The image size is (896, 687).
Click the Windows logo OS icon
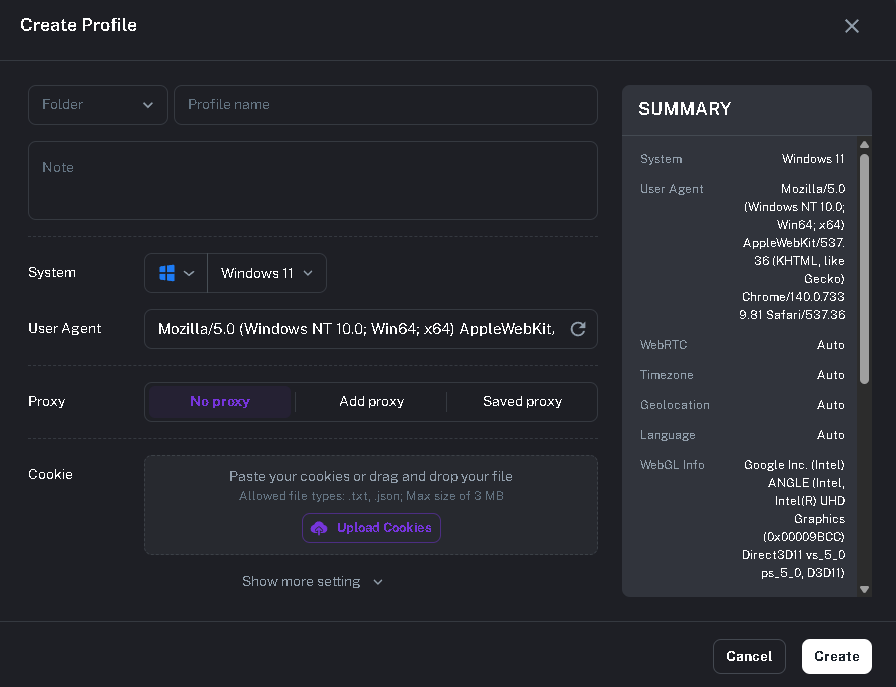coord(167,273)
